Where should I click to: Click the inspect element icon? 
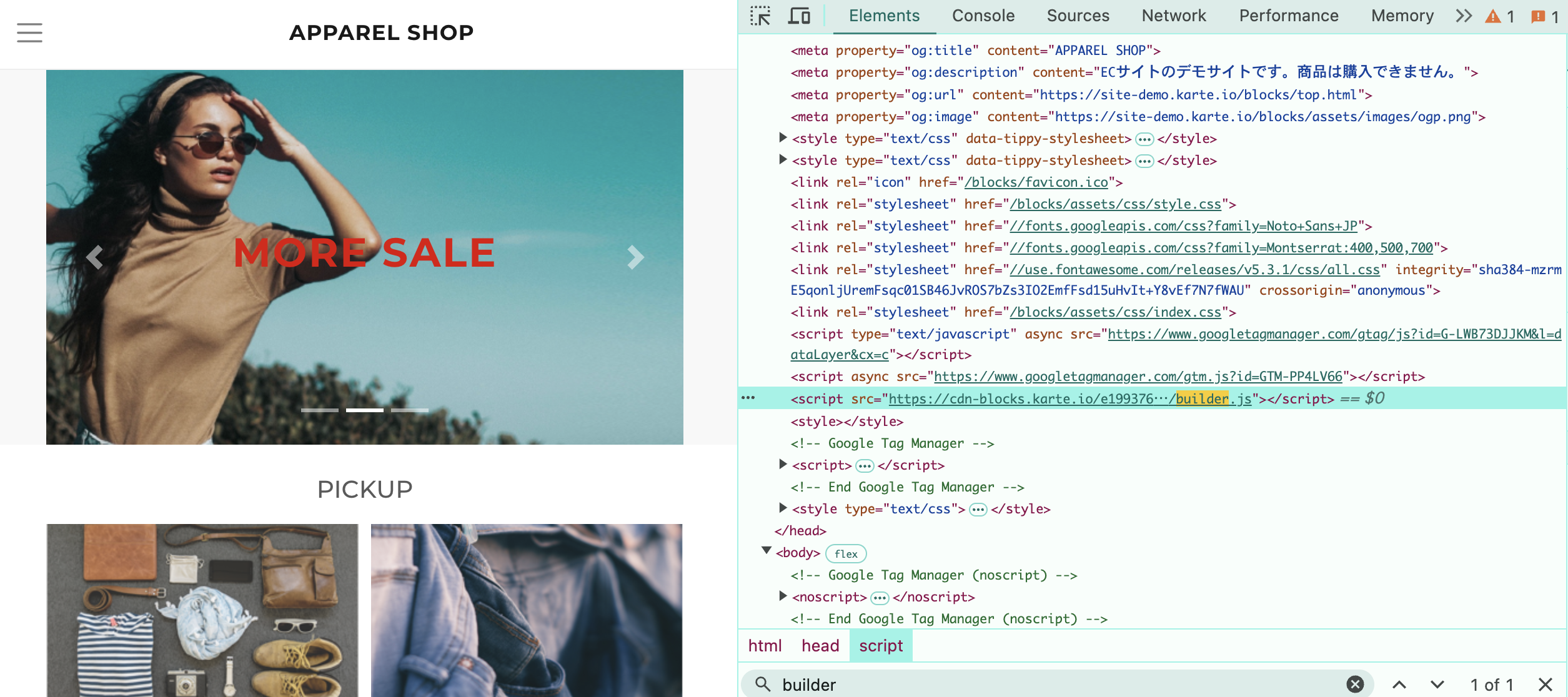coord(760,15)
